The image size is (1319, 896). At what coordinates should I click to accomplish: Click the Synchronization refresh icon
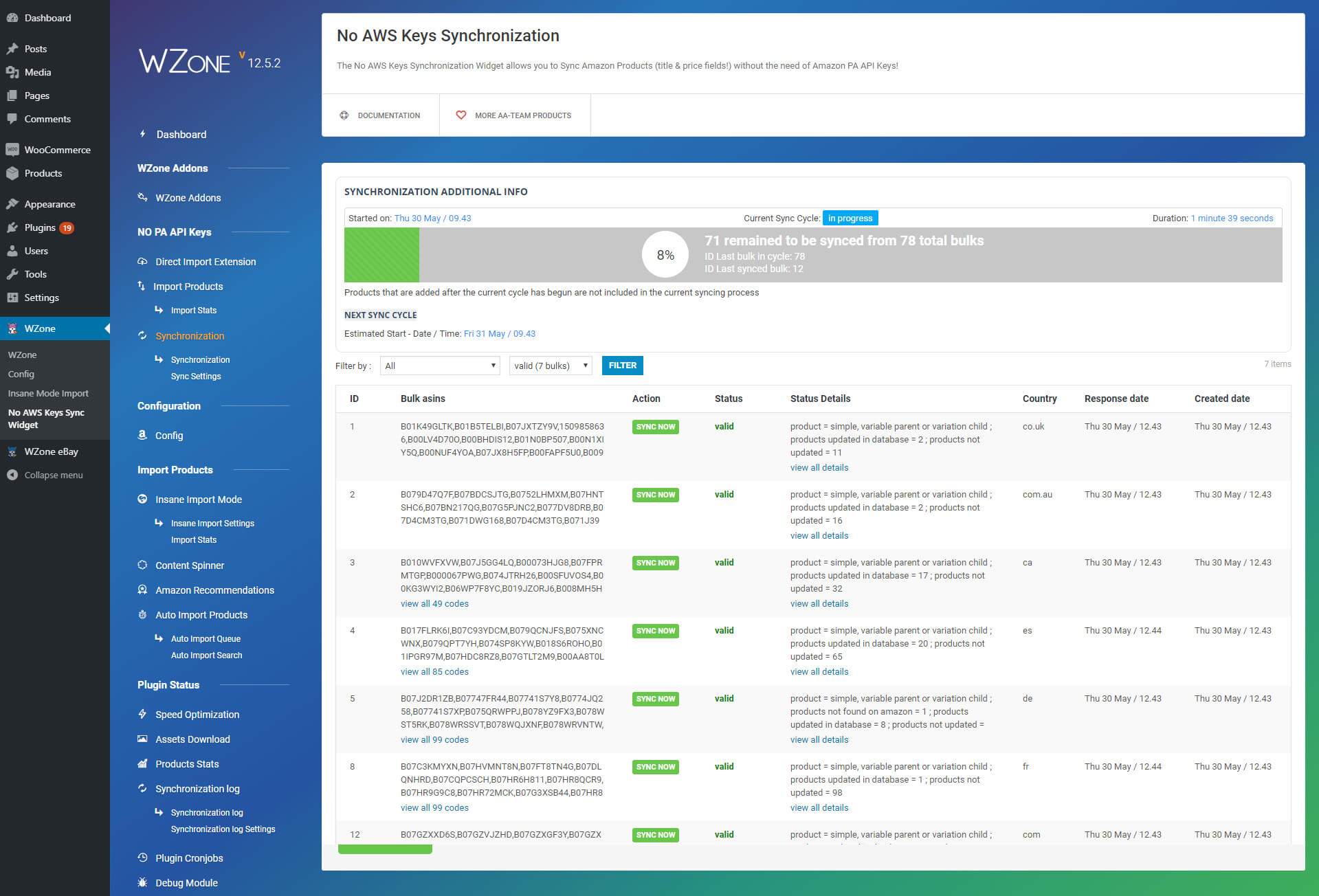click(x=142, y=336)
